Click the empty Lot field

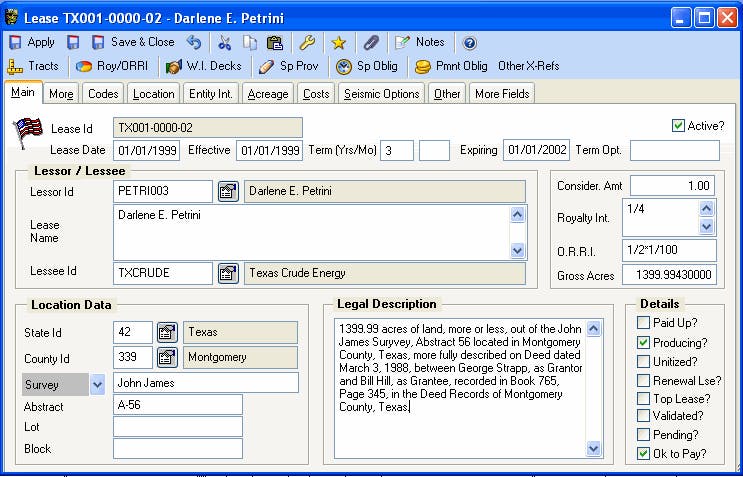click(178, 426)
